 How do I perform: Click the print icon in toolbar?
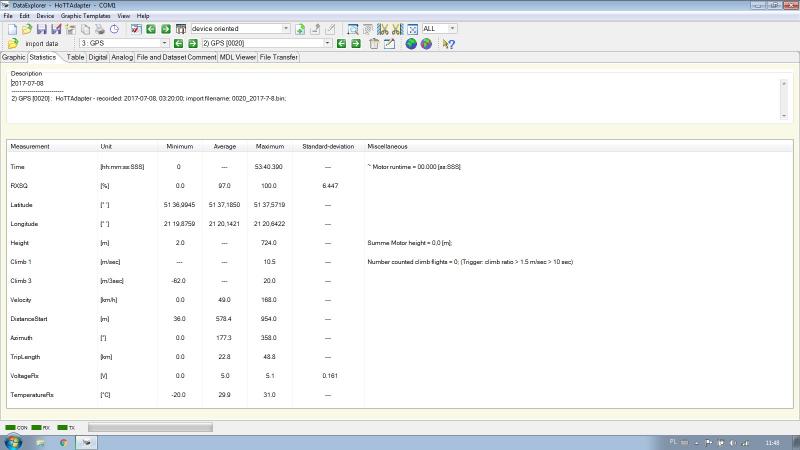click(100, 29)
